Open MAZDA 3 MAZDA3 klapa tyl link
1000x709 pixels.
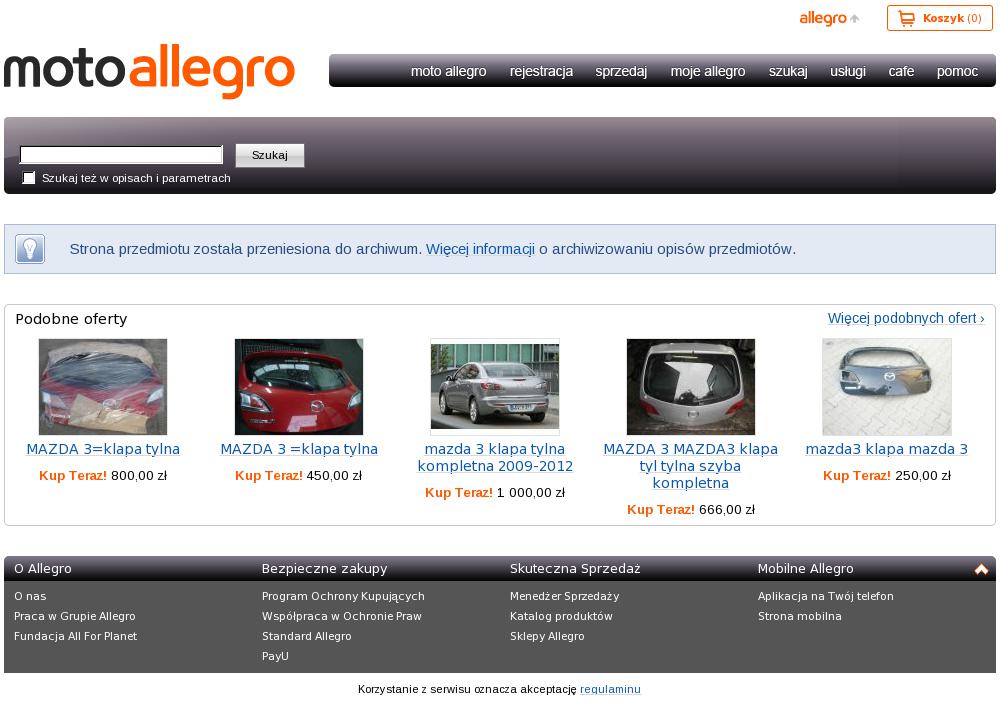[x=691, y=466]
